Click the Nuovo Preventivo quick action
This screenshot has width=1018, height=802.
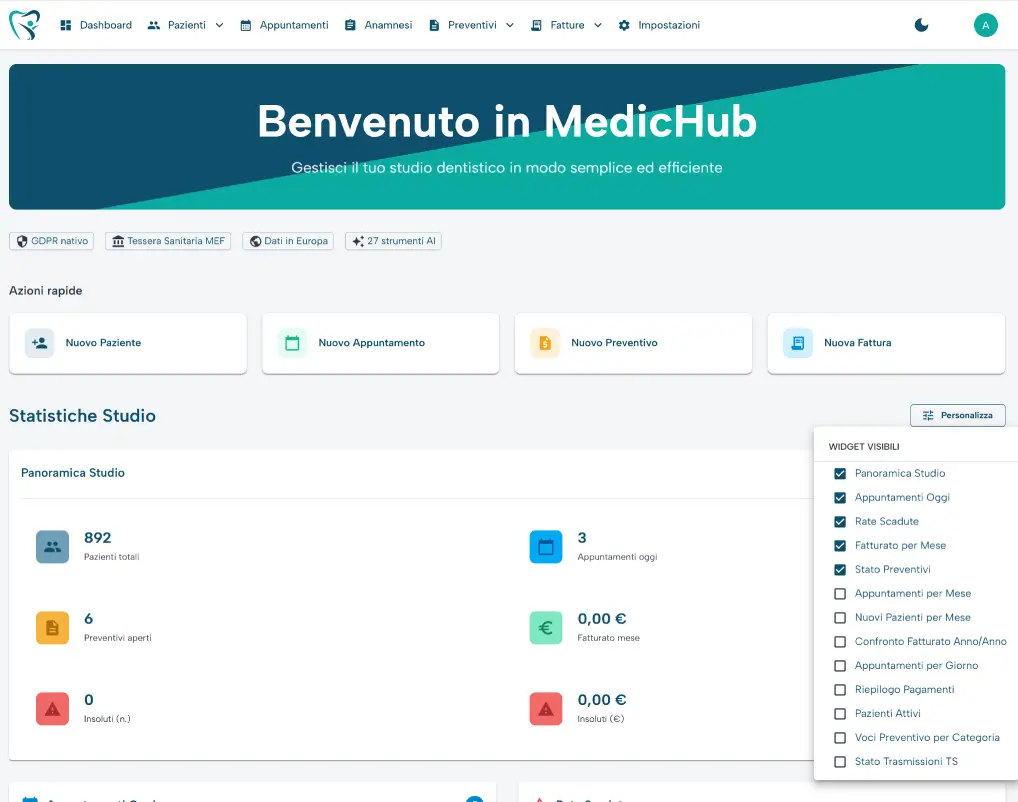pyautogui.click(x=634, y=344)
